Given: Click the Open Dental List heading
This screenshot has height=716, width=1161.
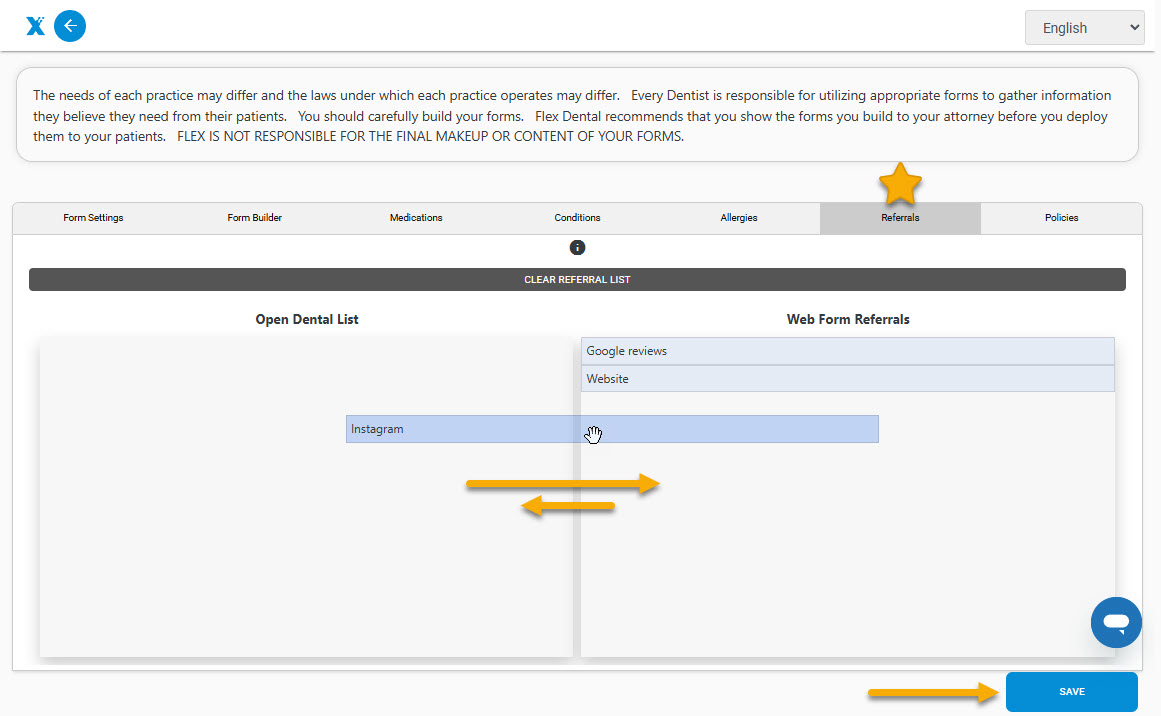Looking at the screenshot, I should click(307, 319).
